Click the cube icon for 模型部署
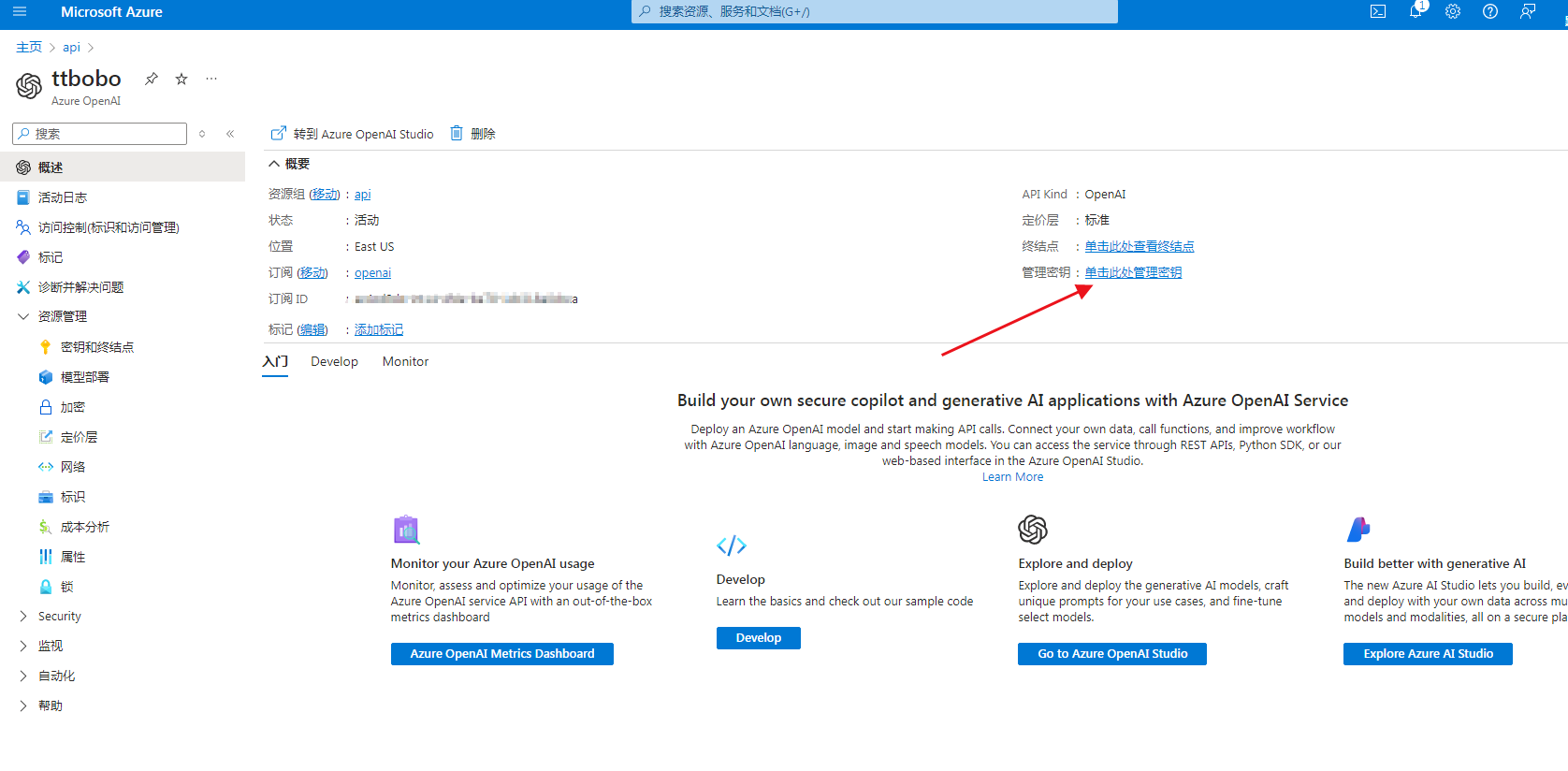This screenshot has width=1568, height=771. (x=45, y=377)
